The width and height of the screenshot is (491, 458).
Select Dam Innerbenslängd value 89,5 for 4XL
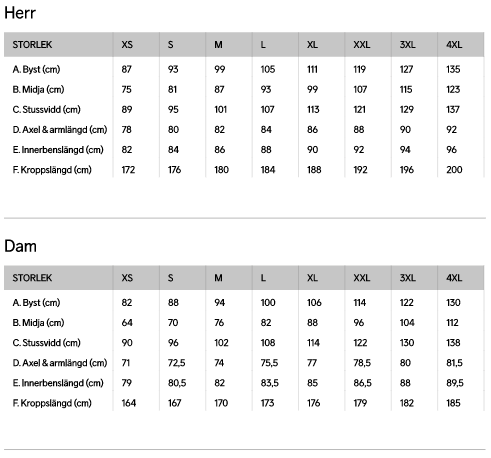[455, 383]
